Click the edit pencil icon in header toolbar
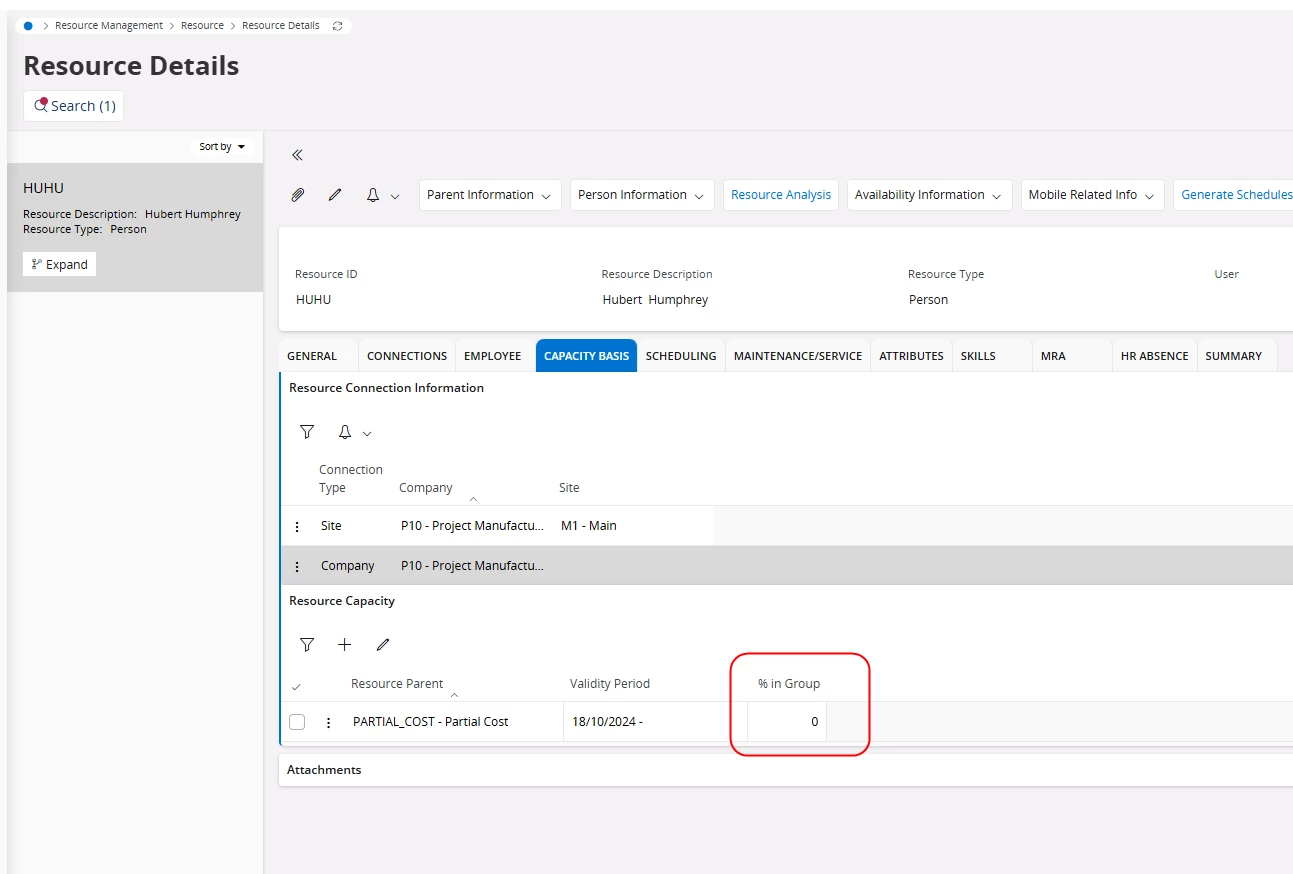Viewport: 1293px width, 874px height. point(335,195)
